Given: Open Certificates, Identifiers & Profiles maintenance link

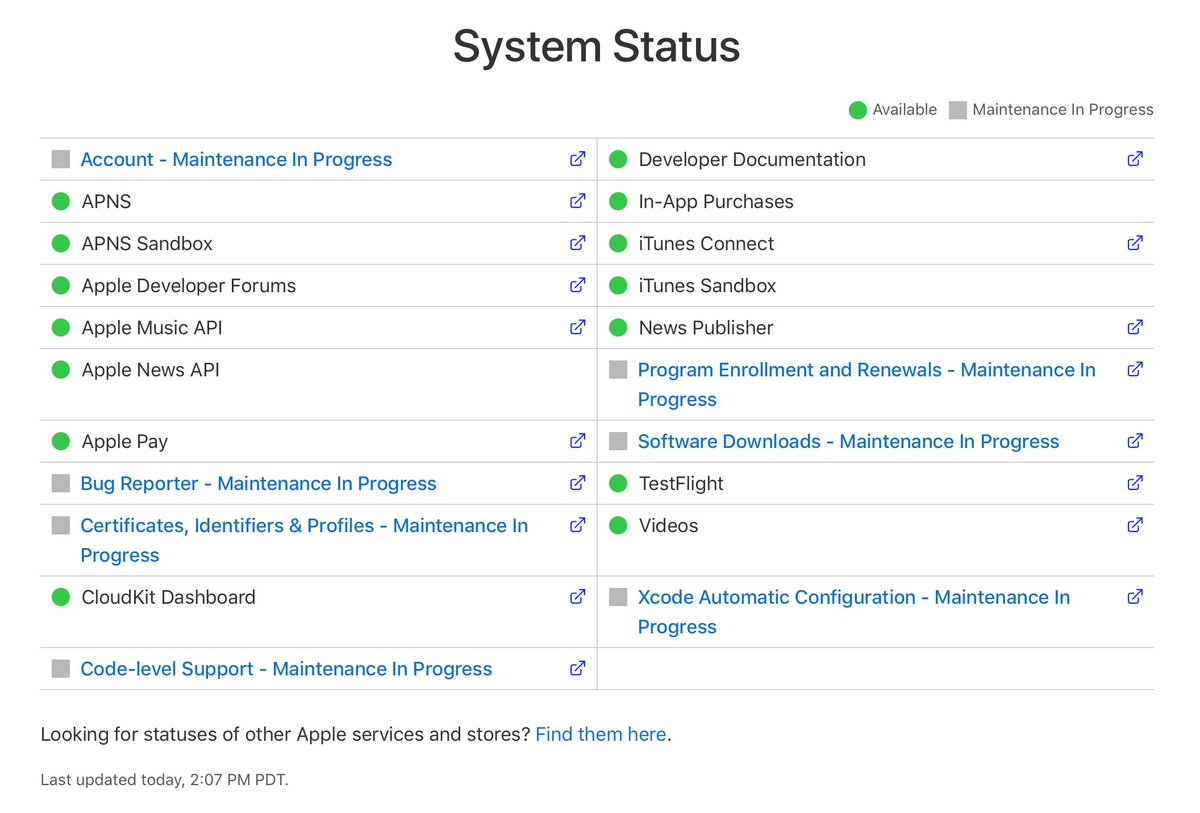Looking at the screenshot, I should [x=304, y=540].
